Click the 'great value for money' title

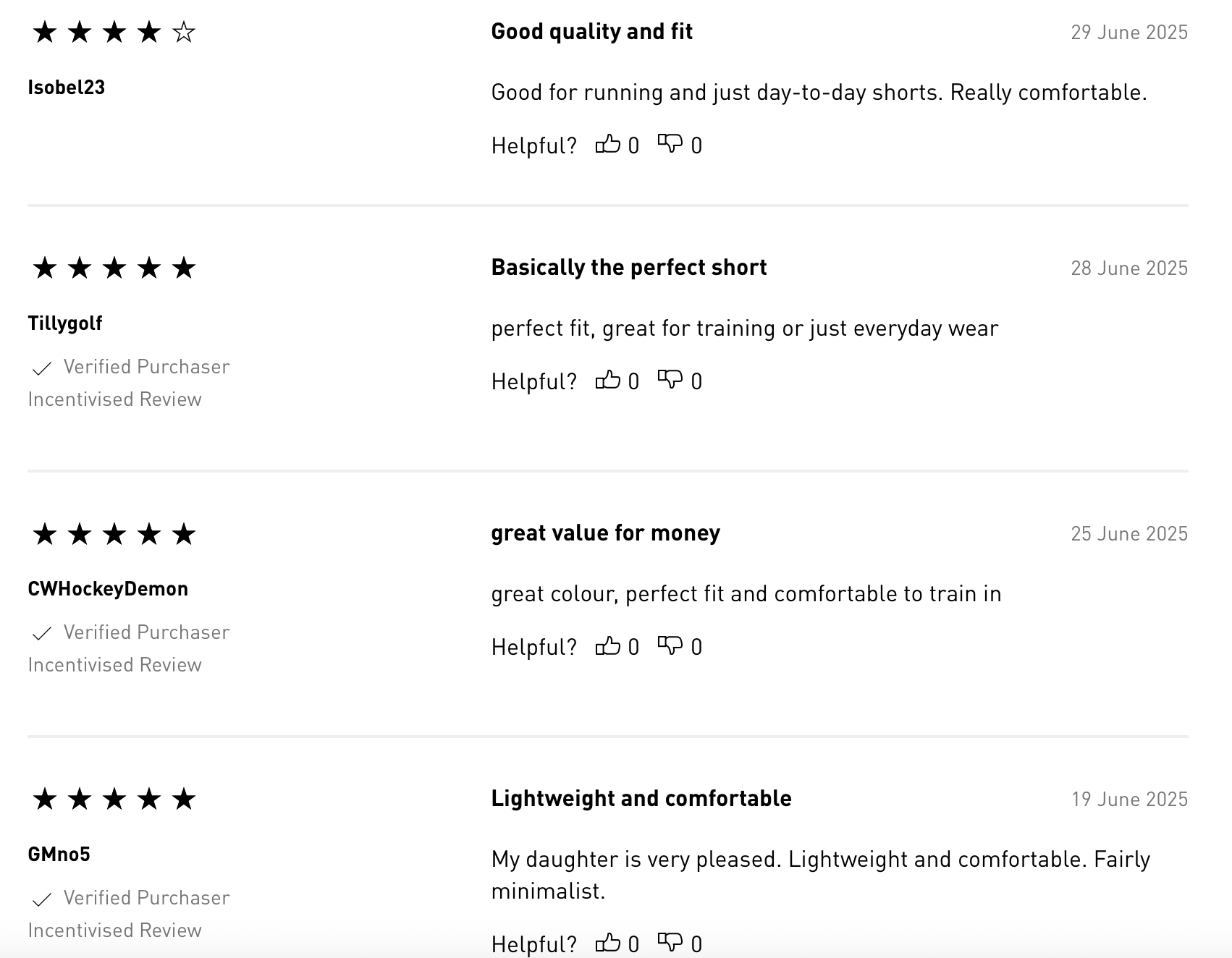(605, 533)
